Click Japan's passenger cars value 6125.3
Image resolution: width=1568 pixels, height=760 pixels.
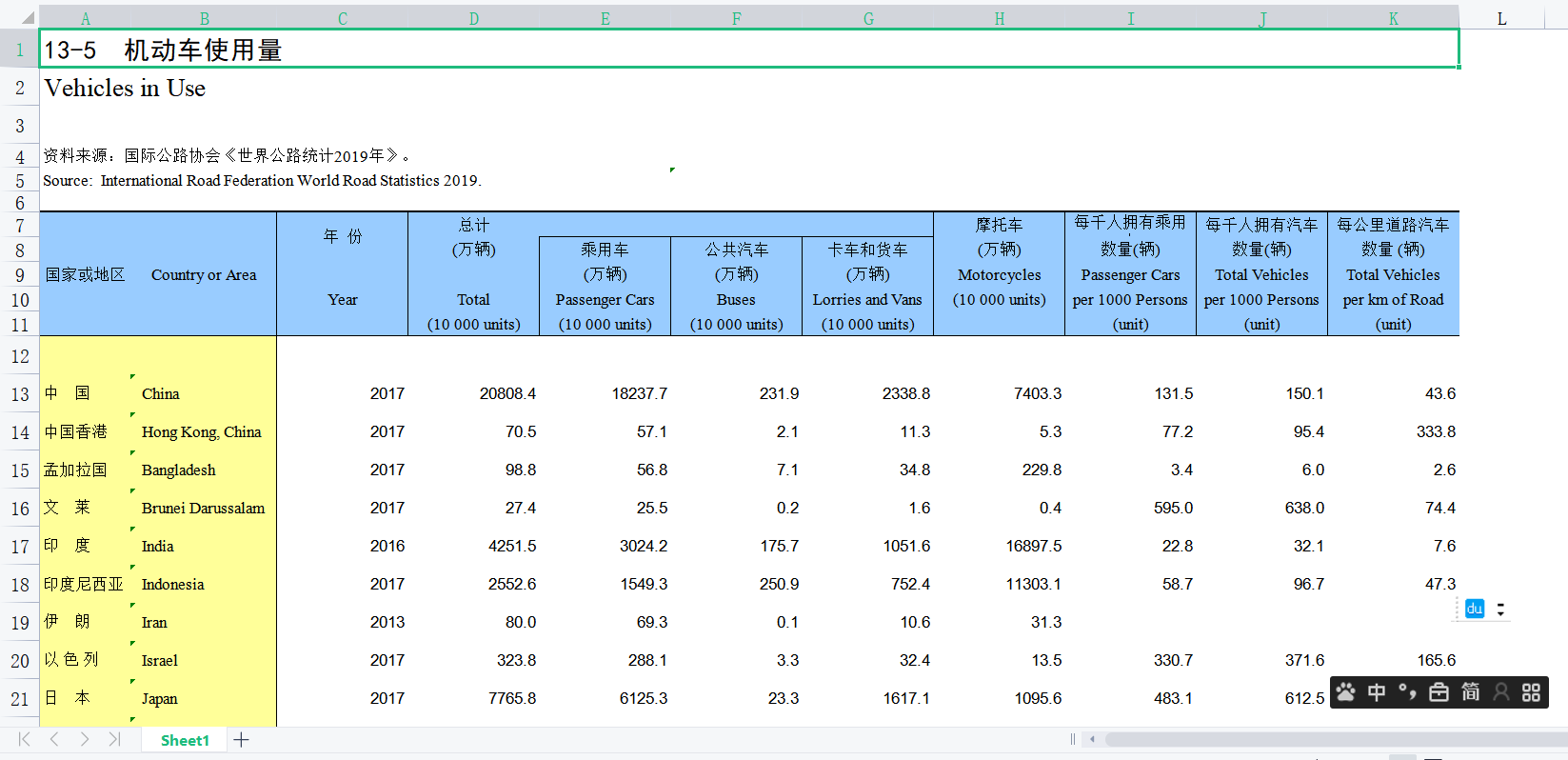(x=644, y=698)
